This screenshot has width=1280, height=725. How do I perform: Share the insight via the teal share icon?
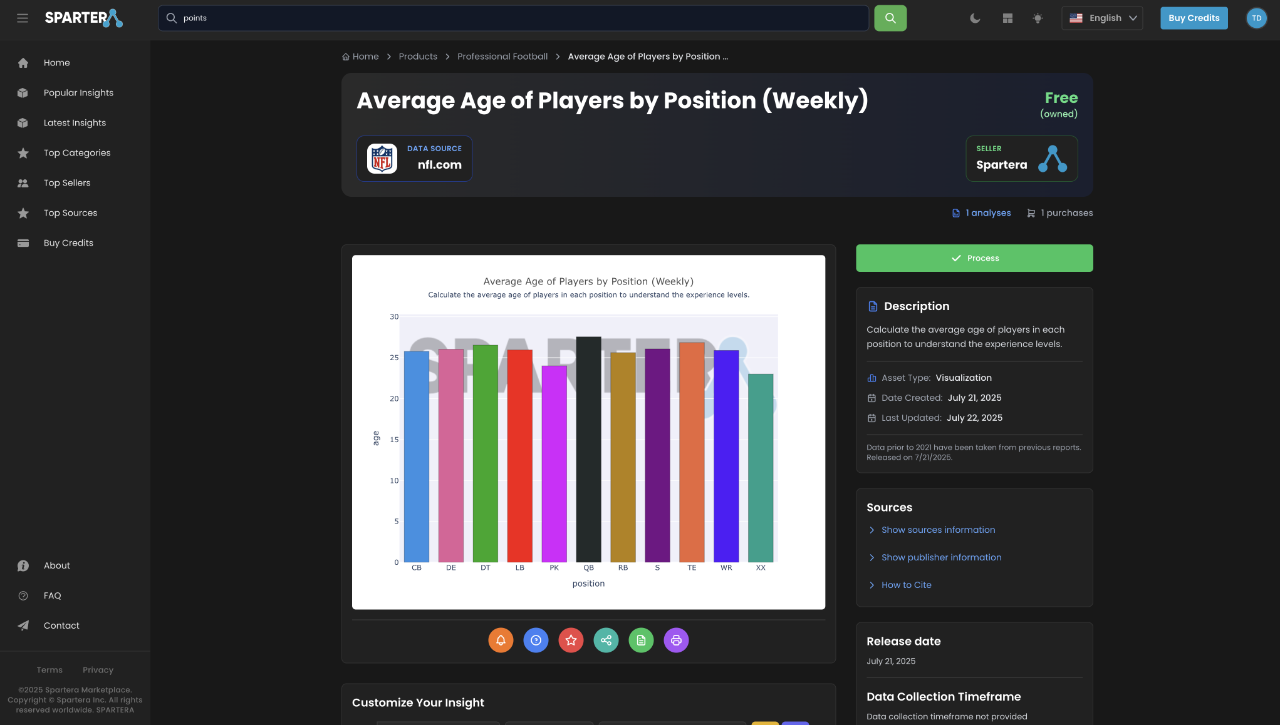point(606,640)
